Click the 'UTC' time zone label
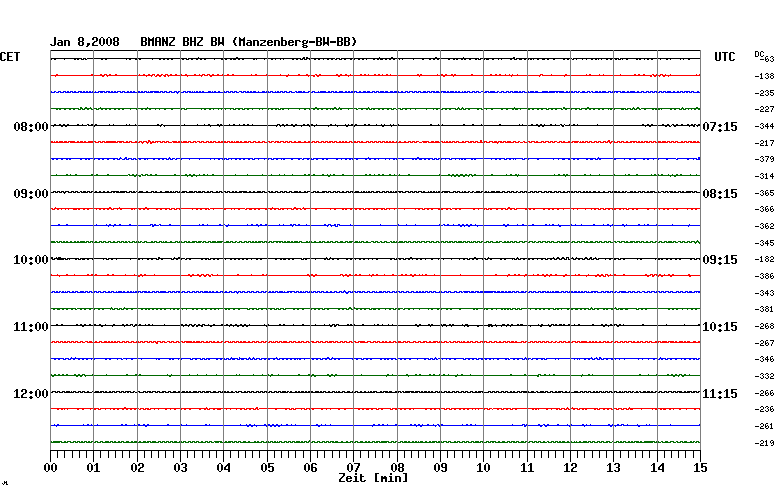The image size is (780, 494). coord(725,57)
